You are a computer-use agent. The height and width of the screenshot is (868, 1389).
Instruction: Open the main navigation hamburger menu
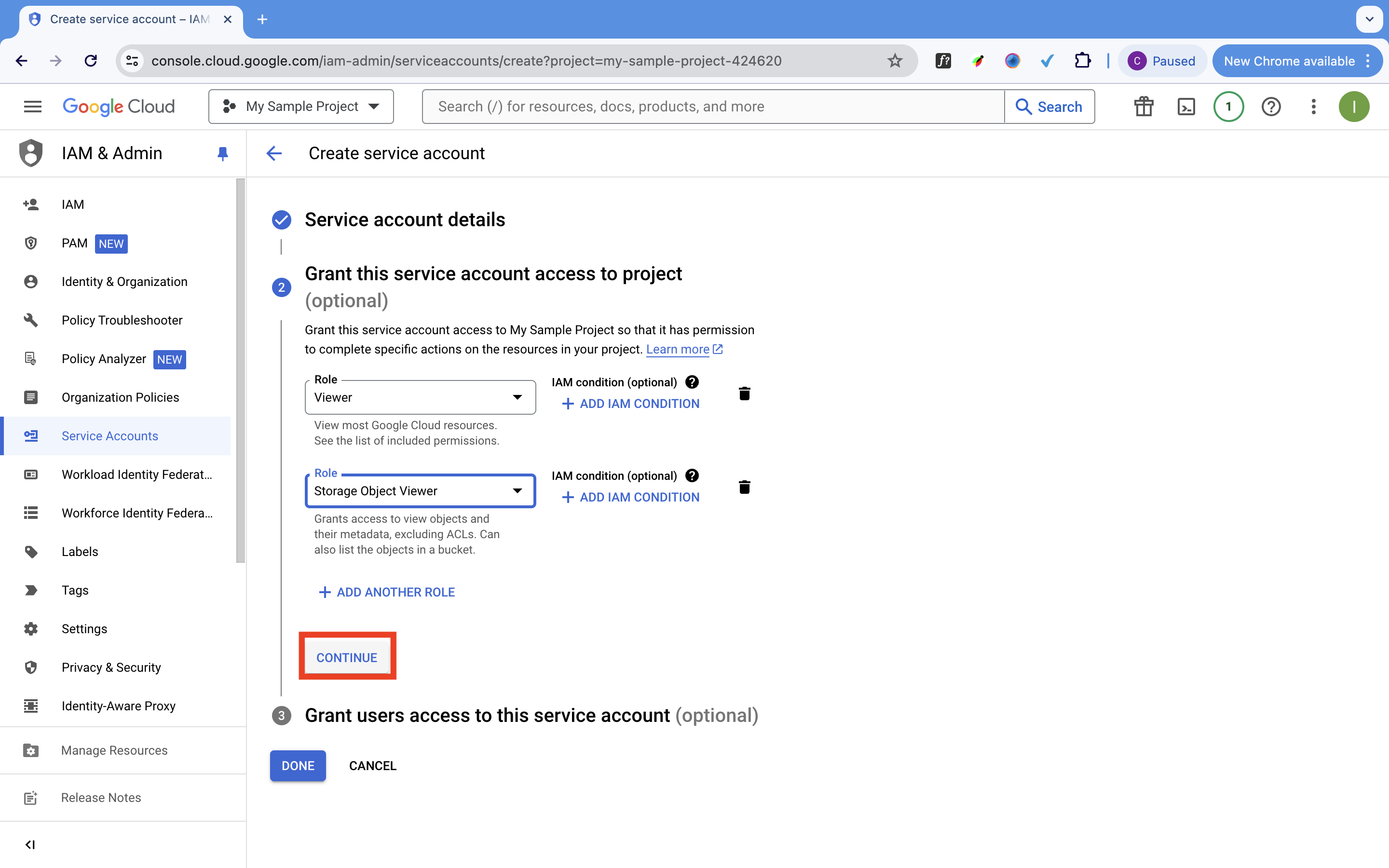[x=33, y=106]
